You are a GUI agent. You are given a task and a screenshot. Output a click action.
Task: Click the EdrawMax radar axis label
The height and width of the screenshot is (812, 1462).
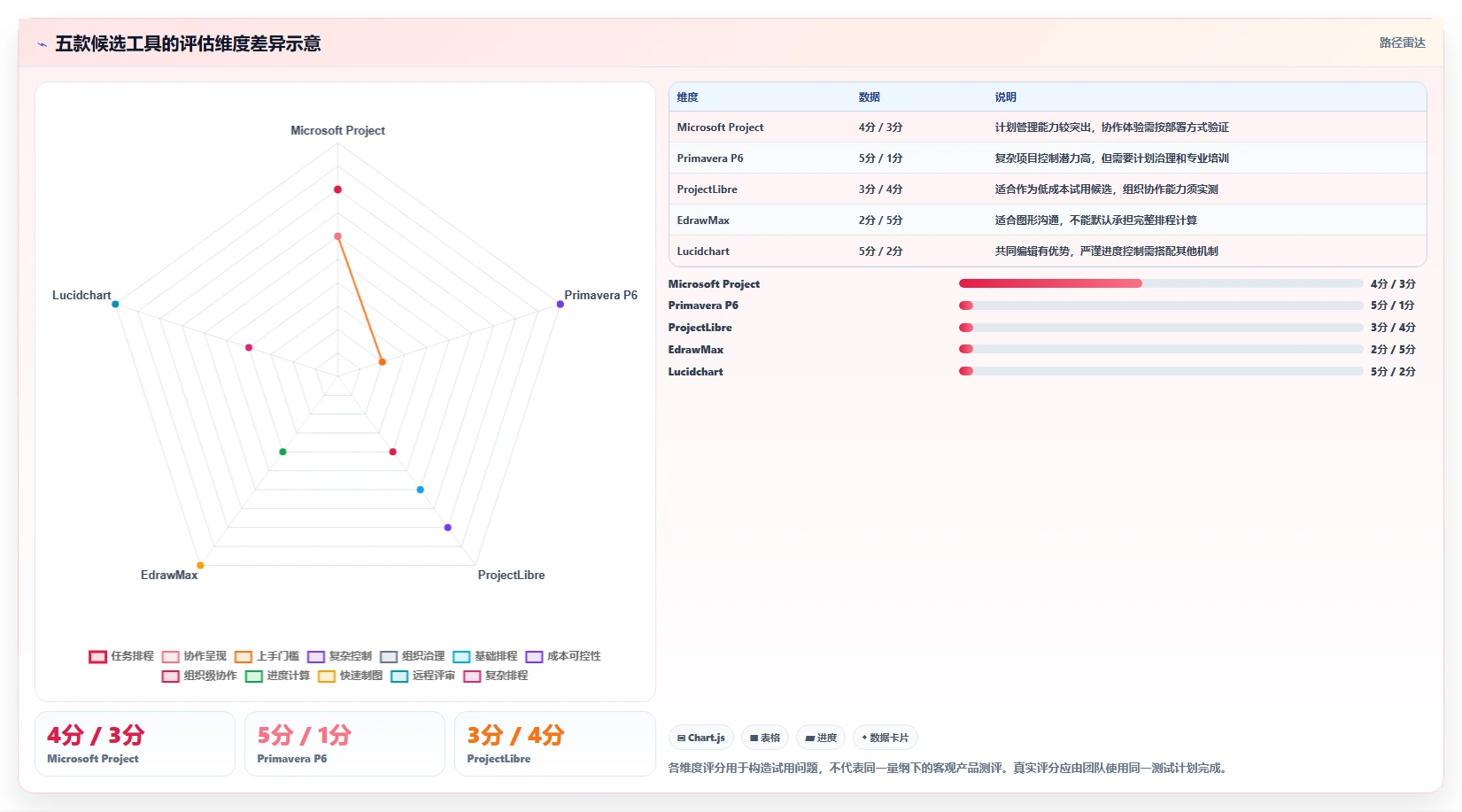(x=169, y=575)
